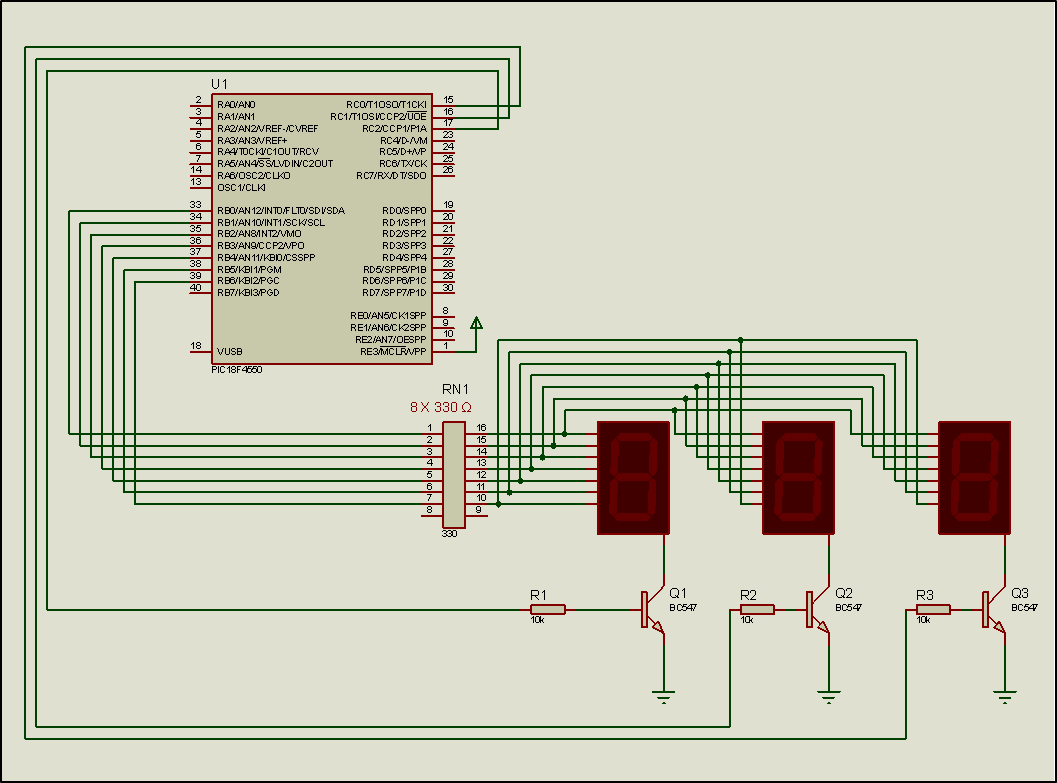The width and height of the screenshot is (1057, 783).
Task: Select the Q2 BC547 transistor symbol
Action: point(816,609)
